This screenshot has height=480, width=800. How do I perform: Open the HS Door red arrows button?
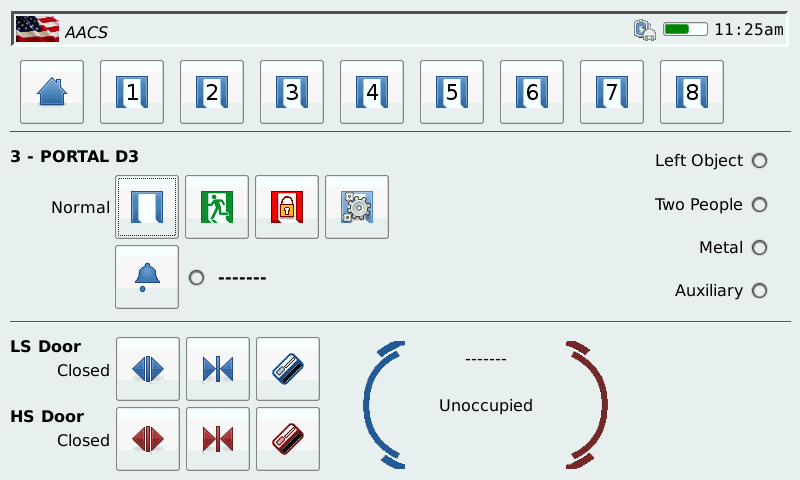click(x=148, y=439)
